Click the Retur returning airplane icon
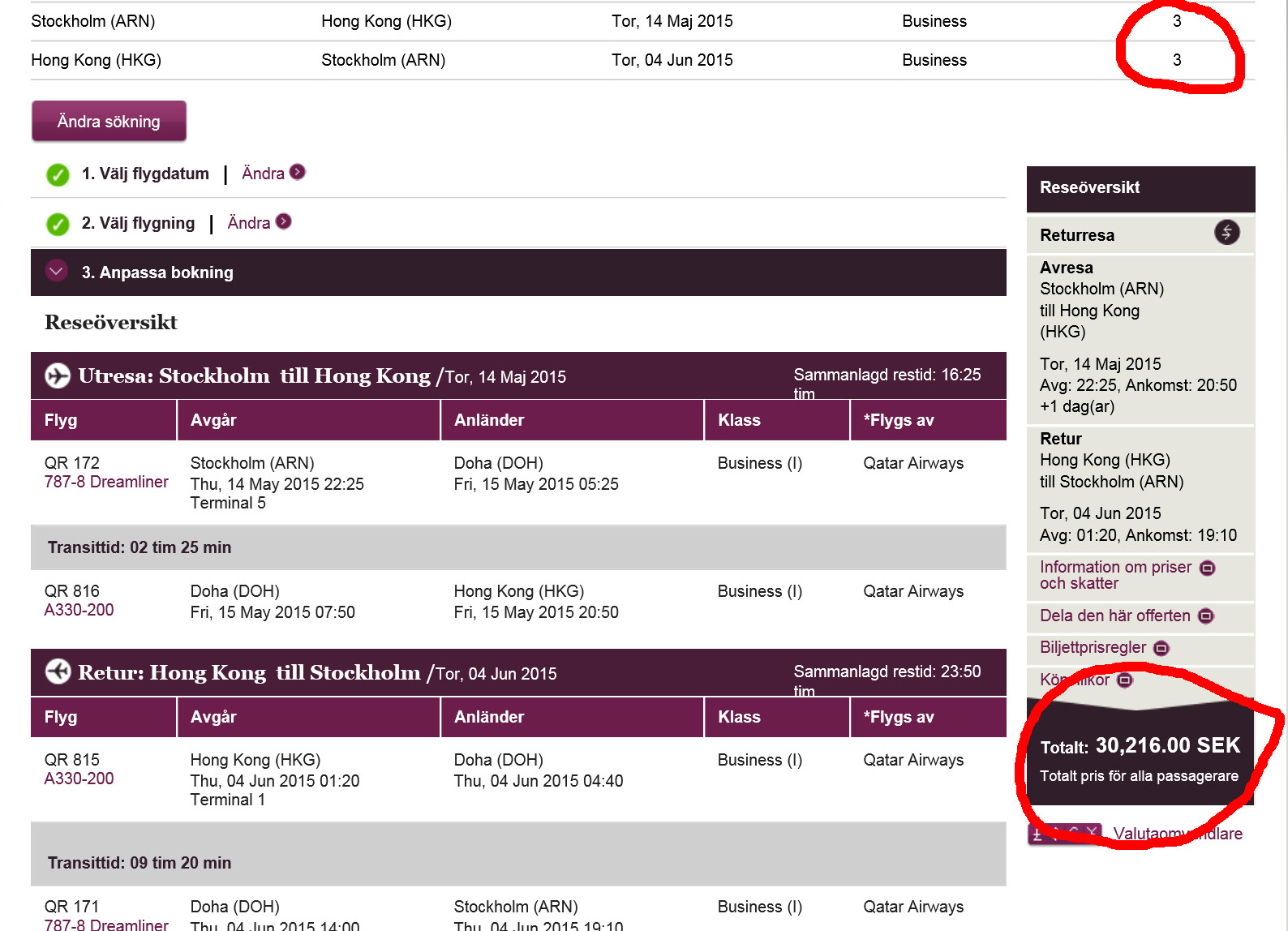The image size is (1288, 931). tap(58, 672)
